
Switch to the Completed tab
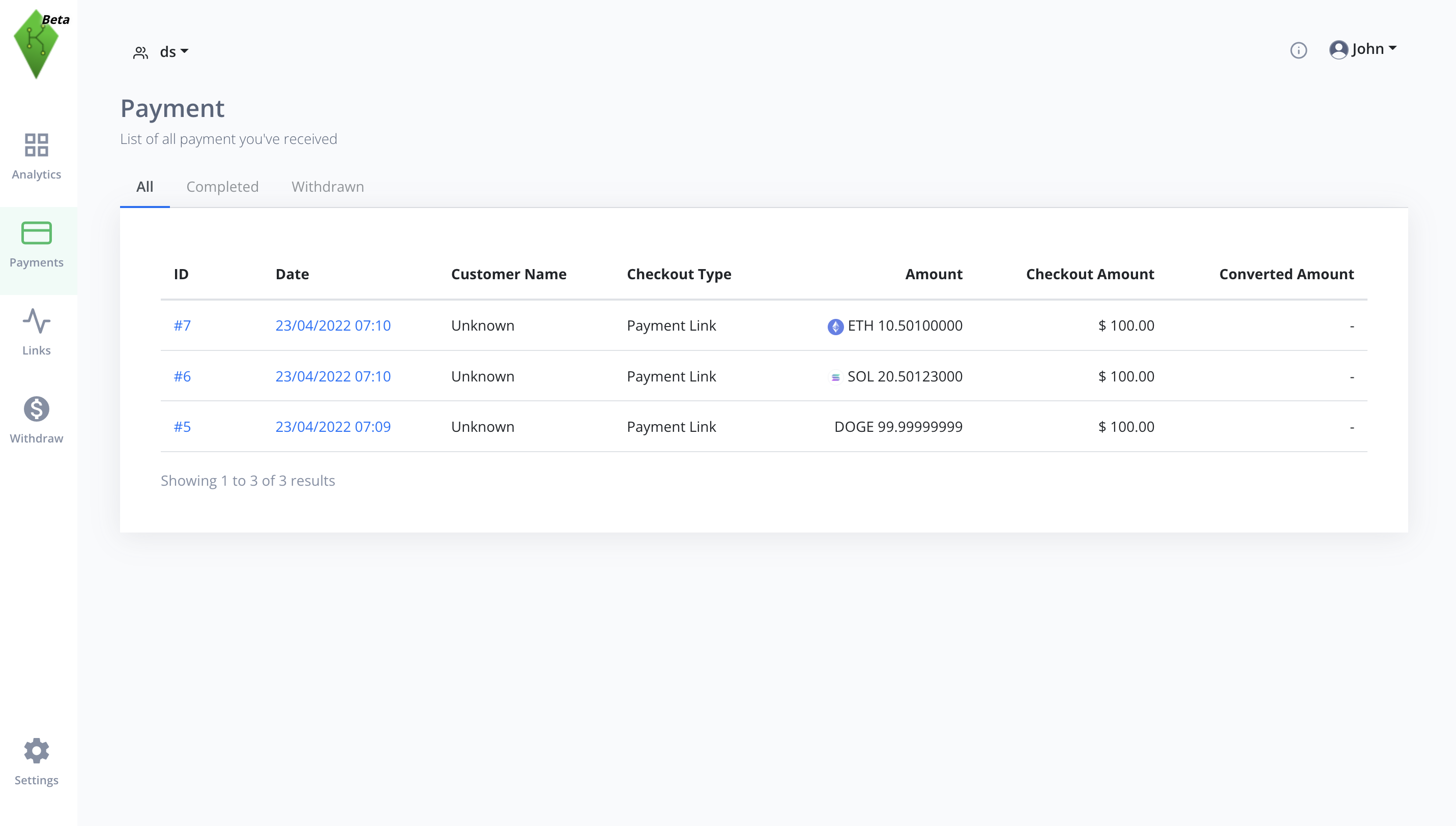[222, 187]
